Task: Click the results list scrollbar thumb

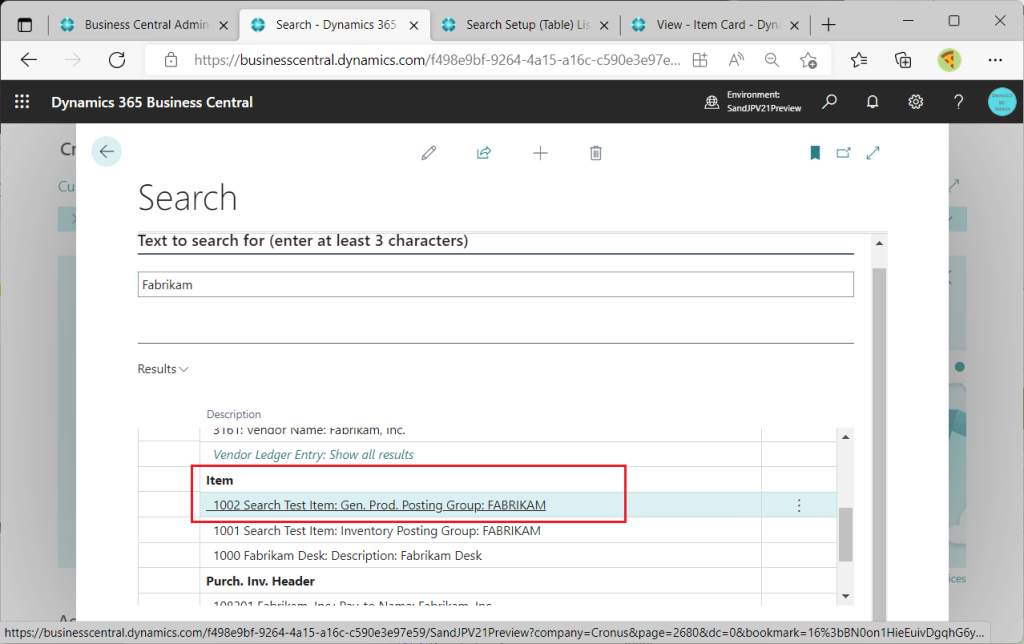Action: pos(846,534)
